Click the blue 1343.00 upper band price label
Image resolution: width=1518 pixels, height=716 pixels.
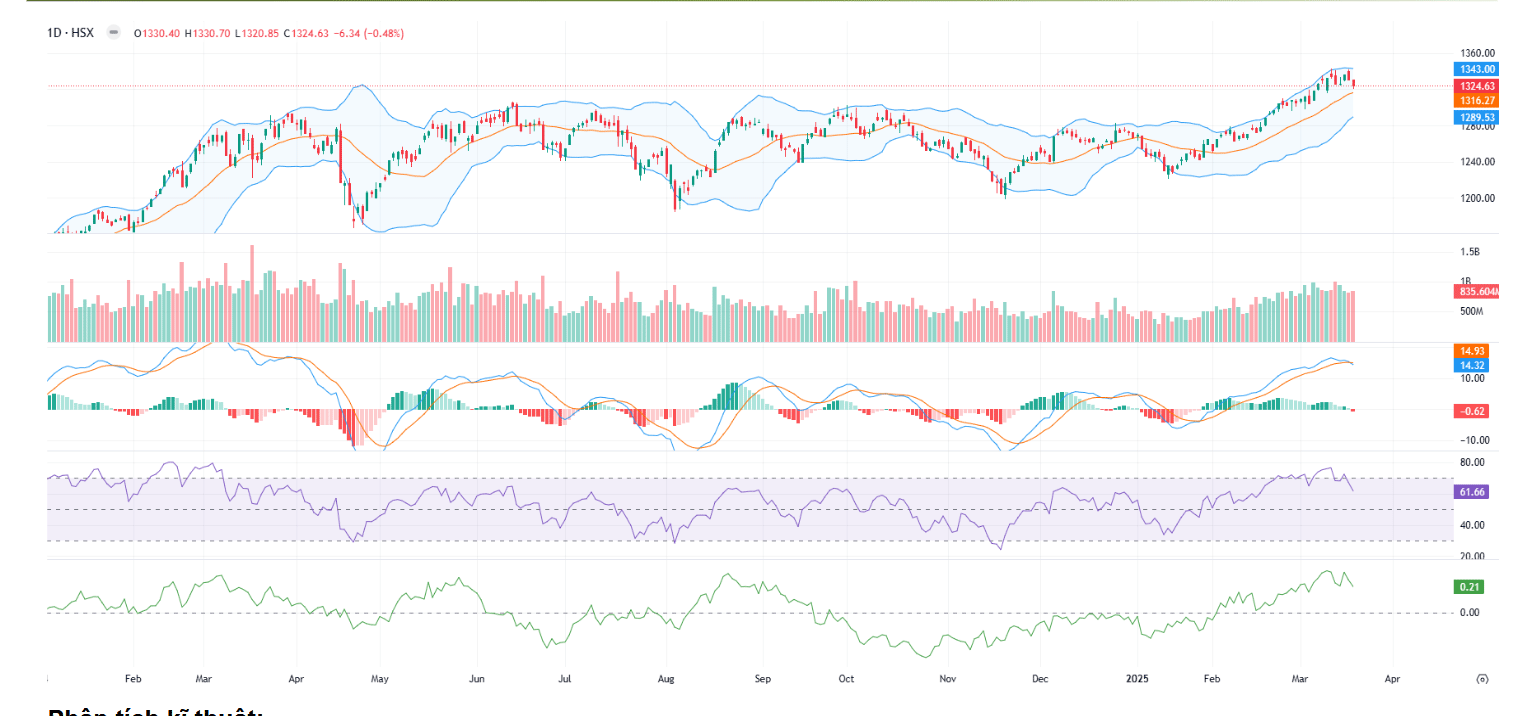tap(1475, 69)
